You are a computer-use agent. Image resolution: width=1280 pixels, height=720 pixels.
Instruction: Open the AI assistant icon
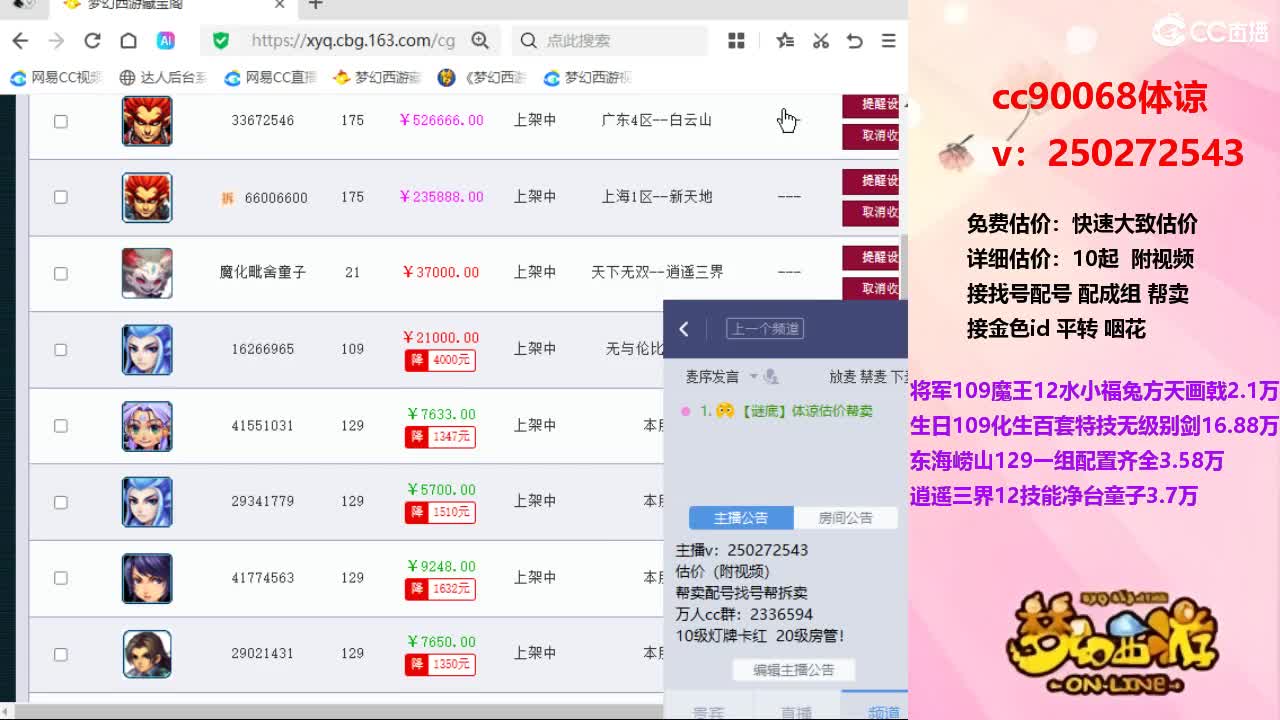[x=166, y=41]
